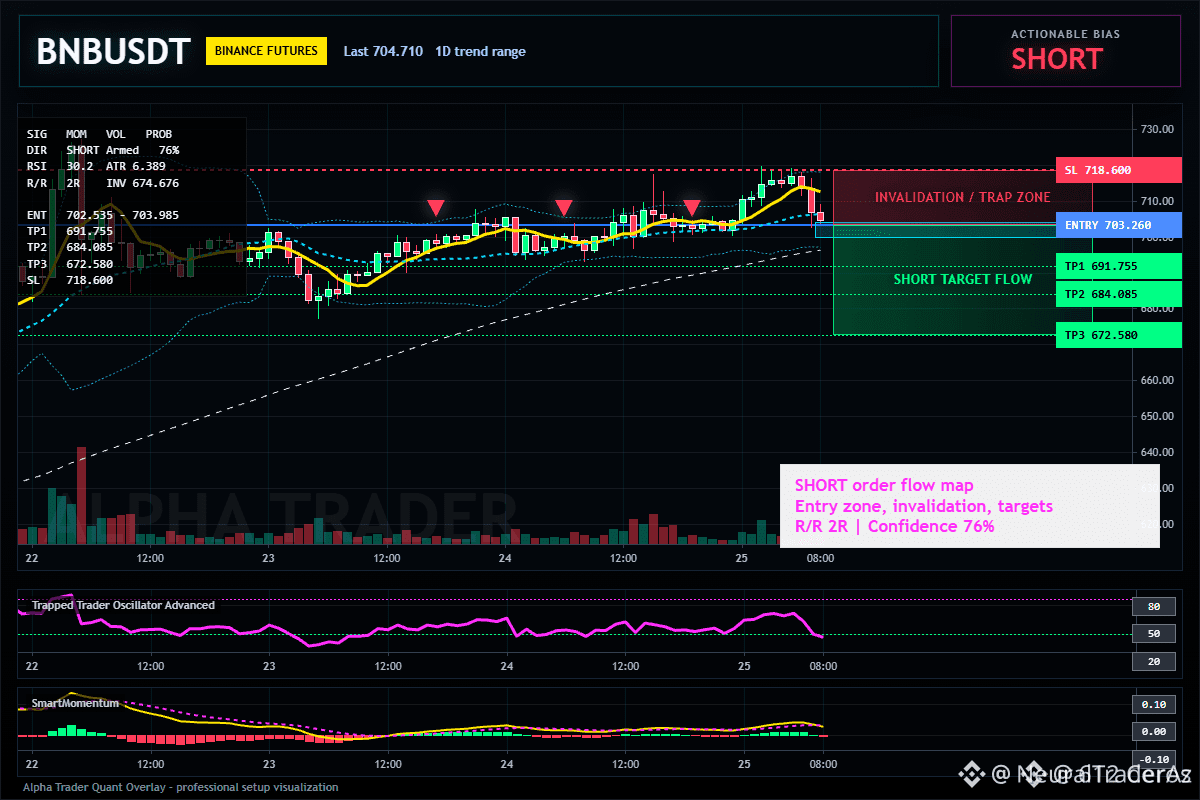
Task: Select the green TP2 684.085 price tag
Action: [x=1118, y=294]
